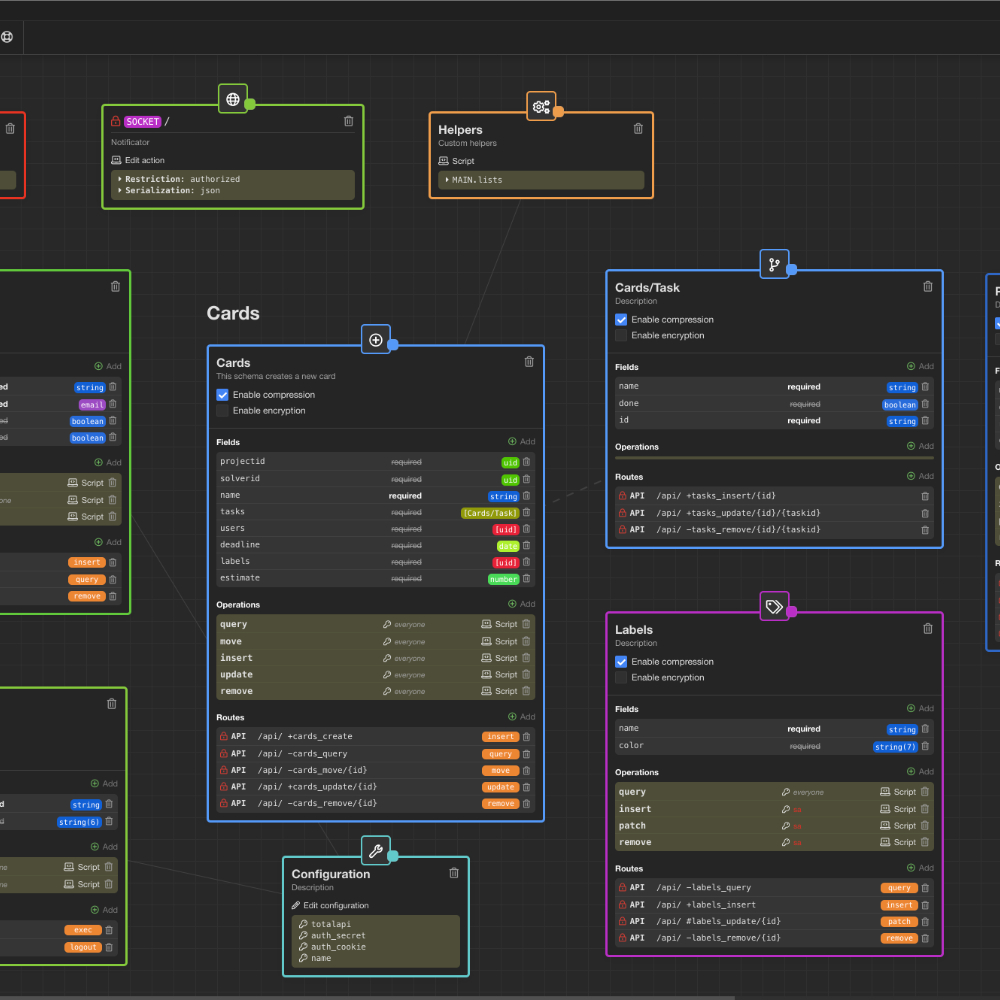Viewport: 1000px width, 1000px height.
Task: Enable encryption checkbox in Cards/Task
Action: point(621,336)
